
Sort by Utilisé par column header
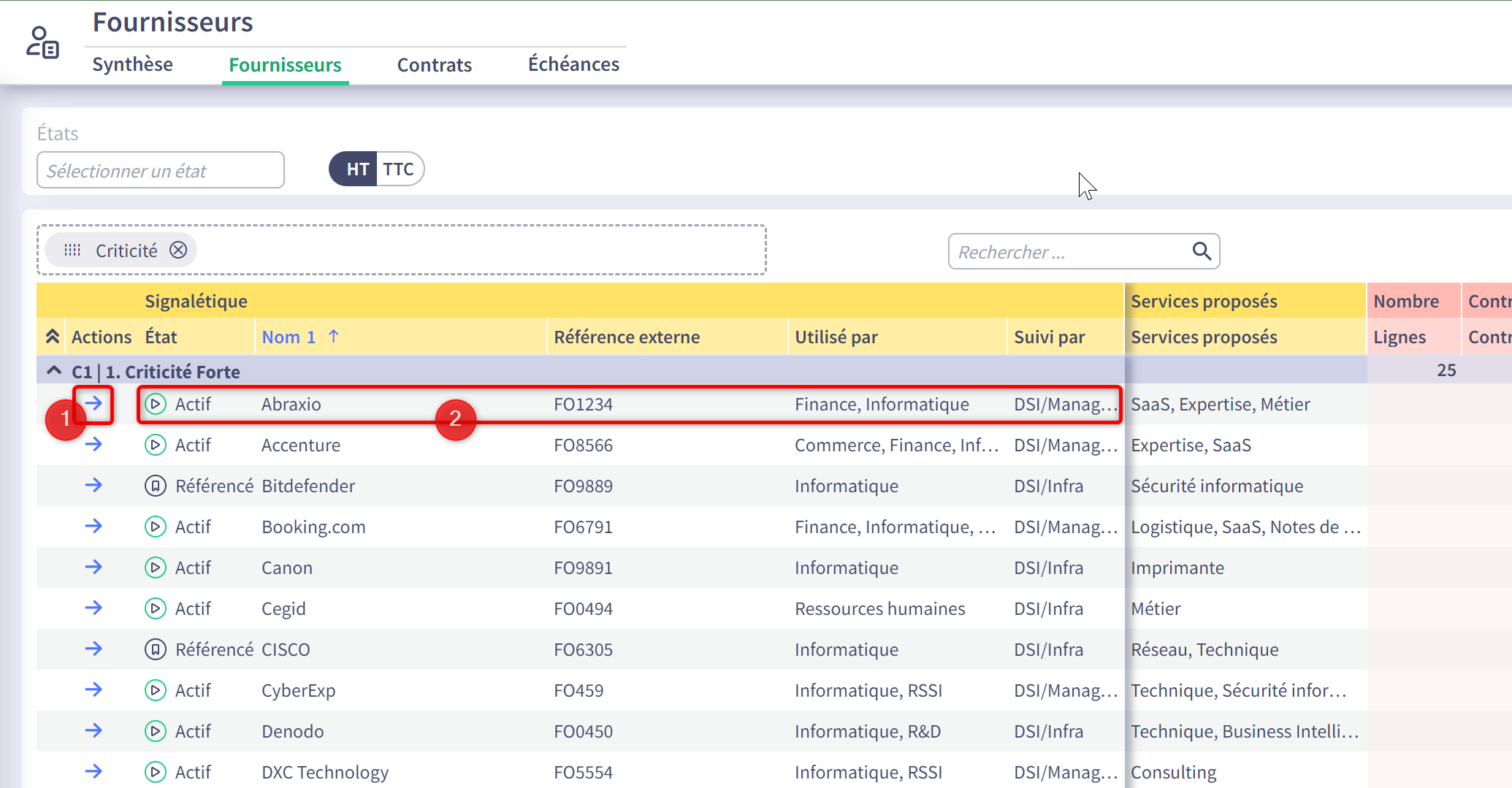click(x=836, y=337)
